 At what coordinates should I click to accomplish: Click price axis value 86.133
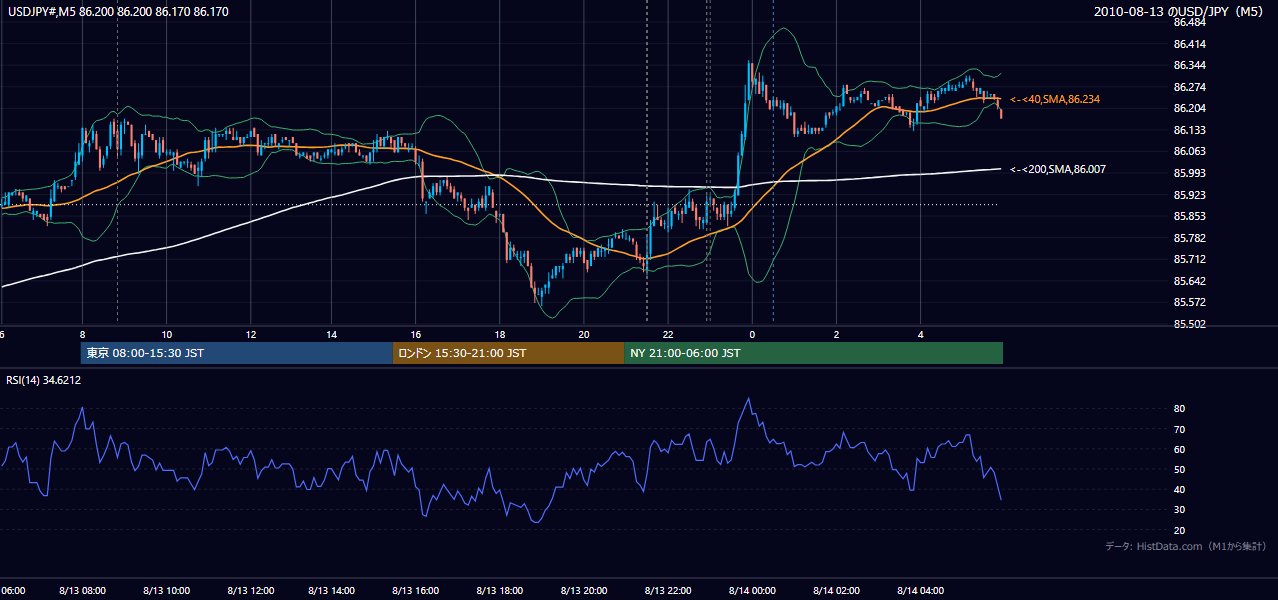point(1191,131)
